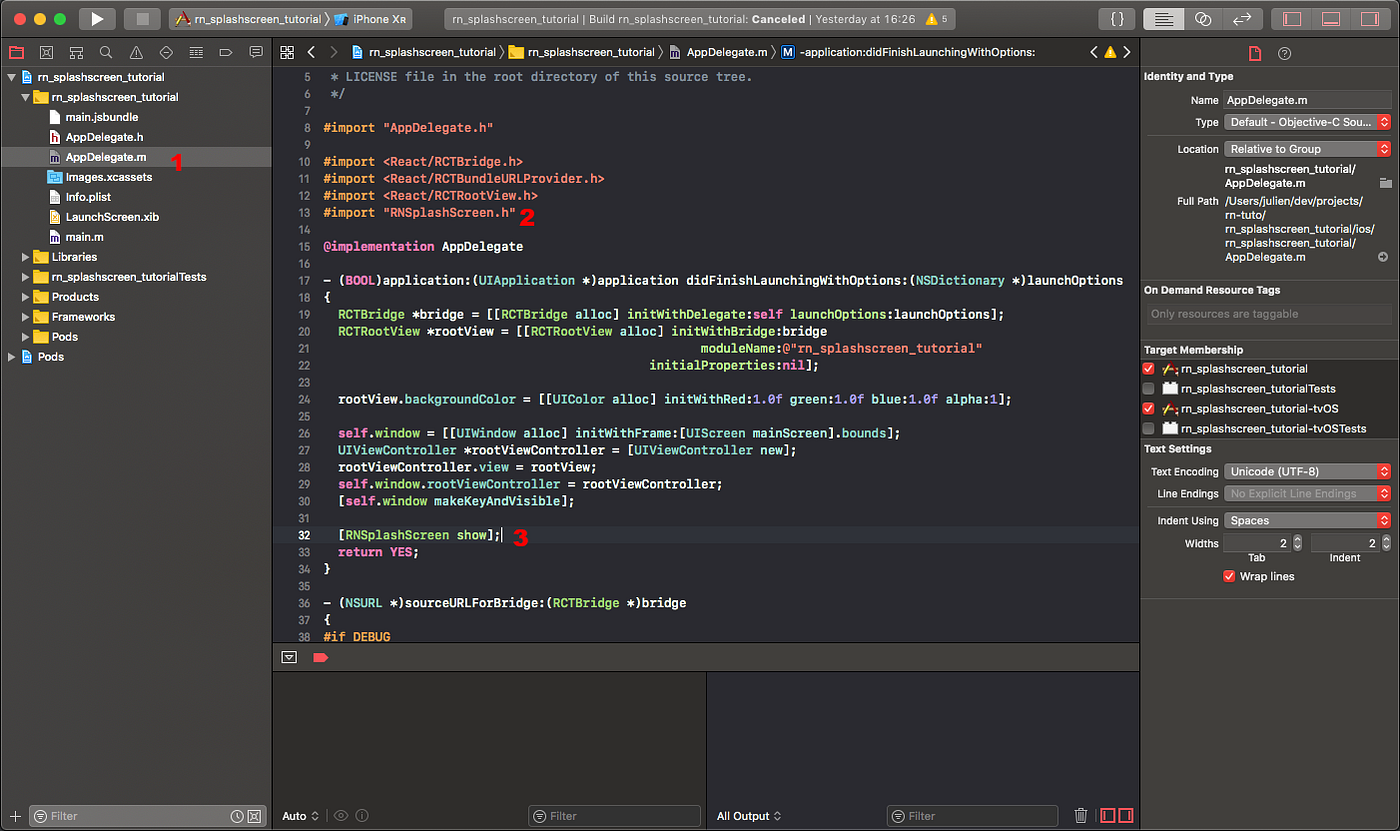Enable rn_splashscreen_tutorialTests target membership

[1148, 389]
